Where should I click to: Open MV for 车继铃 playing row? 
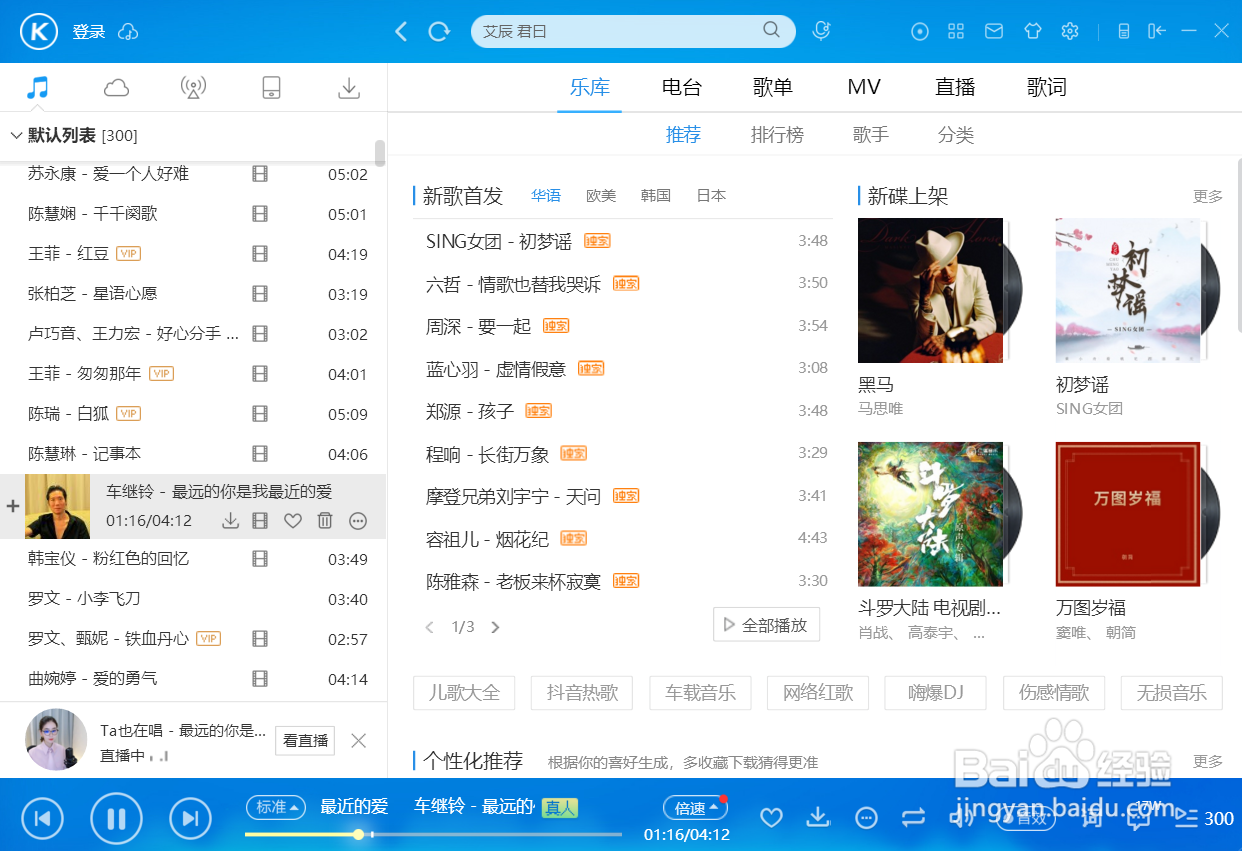pyautogui.click(x=260, y=520)
